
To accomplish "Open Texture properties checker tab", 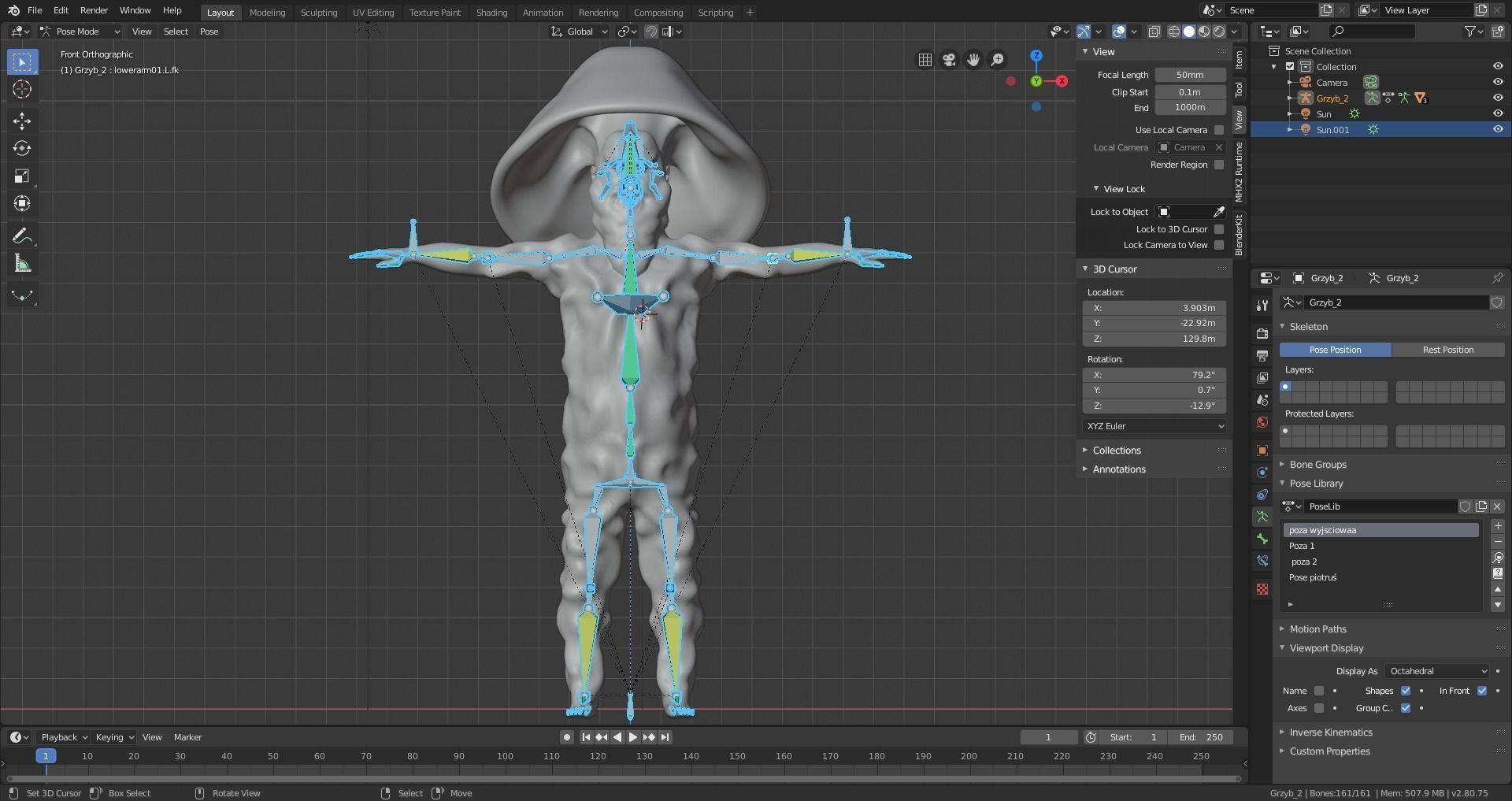I will [x=1262, y=589].
